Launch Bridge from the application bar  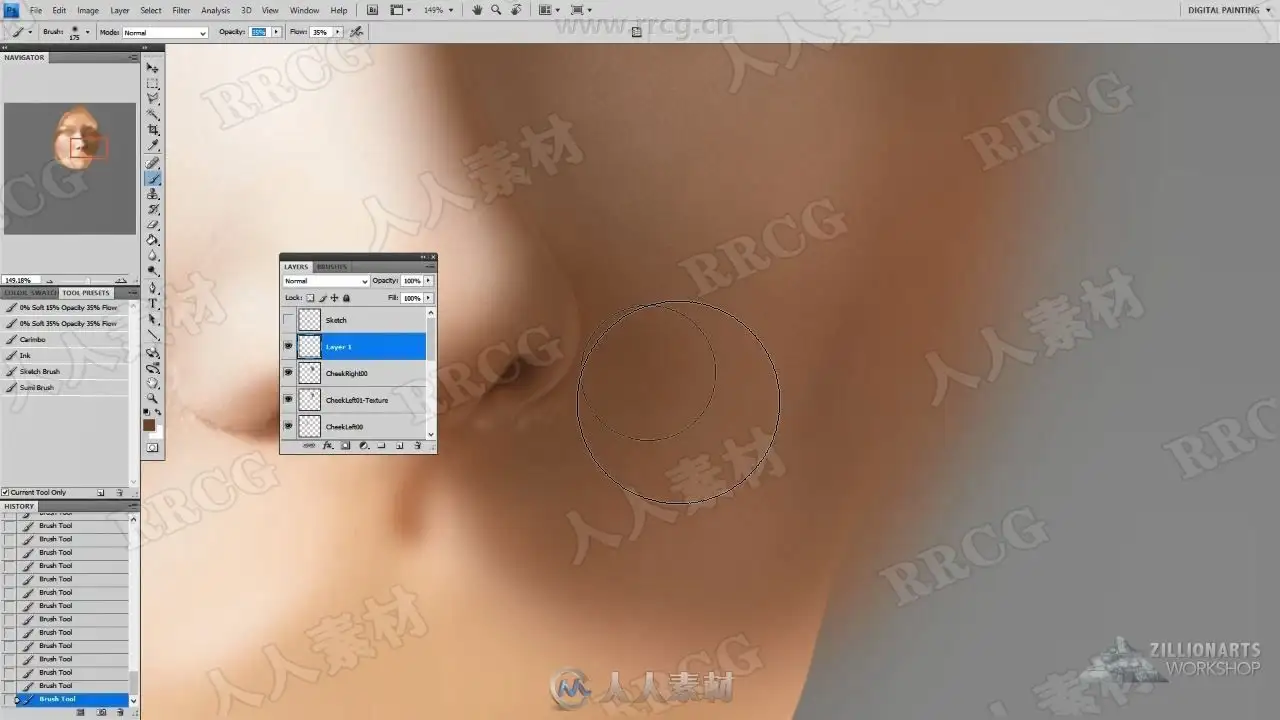pyautogui.click(x=372, y=10)
